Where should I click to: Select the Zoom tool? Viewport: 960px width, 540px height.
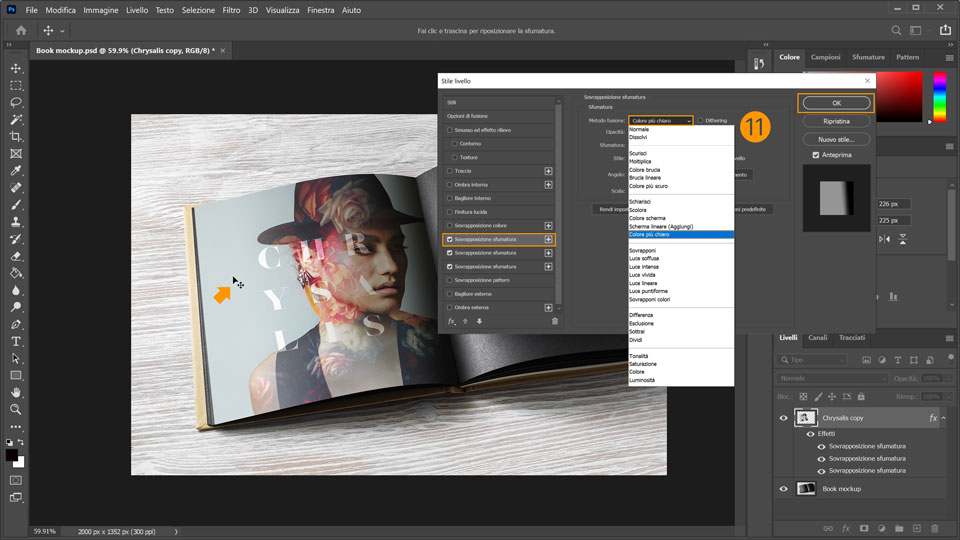tap(16, 409)
